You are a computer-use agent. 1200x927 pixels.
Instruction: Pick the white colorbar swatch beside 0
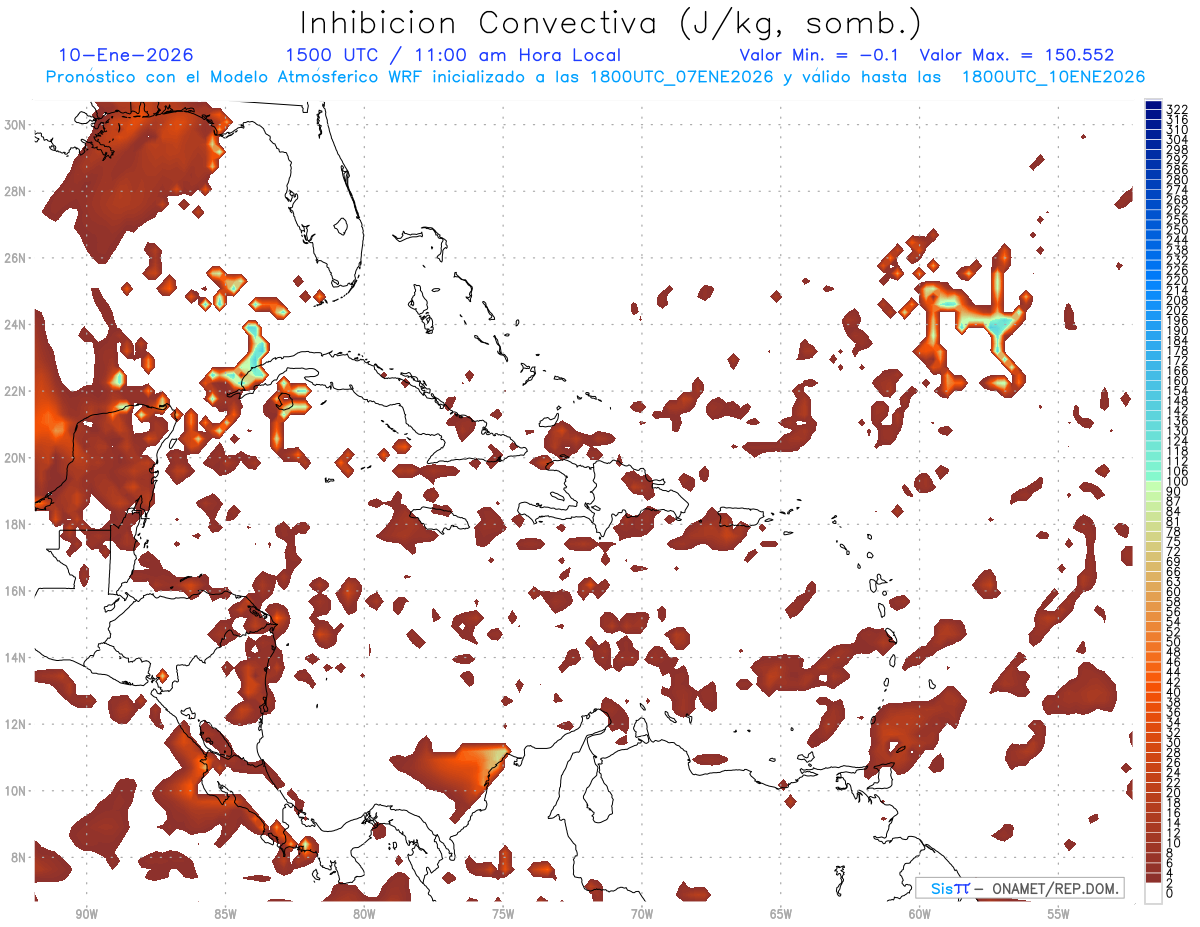[1153, 891]
